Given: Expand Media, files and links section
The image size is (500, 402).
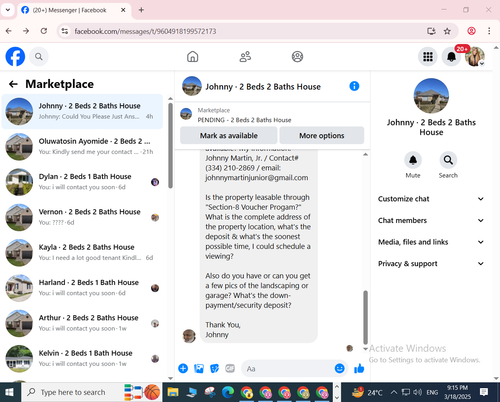Looking at the screenshot, I should click(x=431, y=242).
